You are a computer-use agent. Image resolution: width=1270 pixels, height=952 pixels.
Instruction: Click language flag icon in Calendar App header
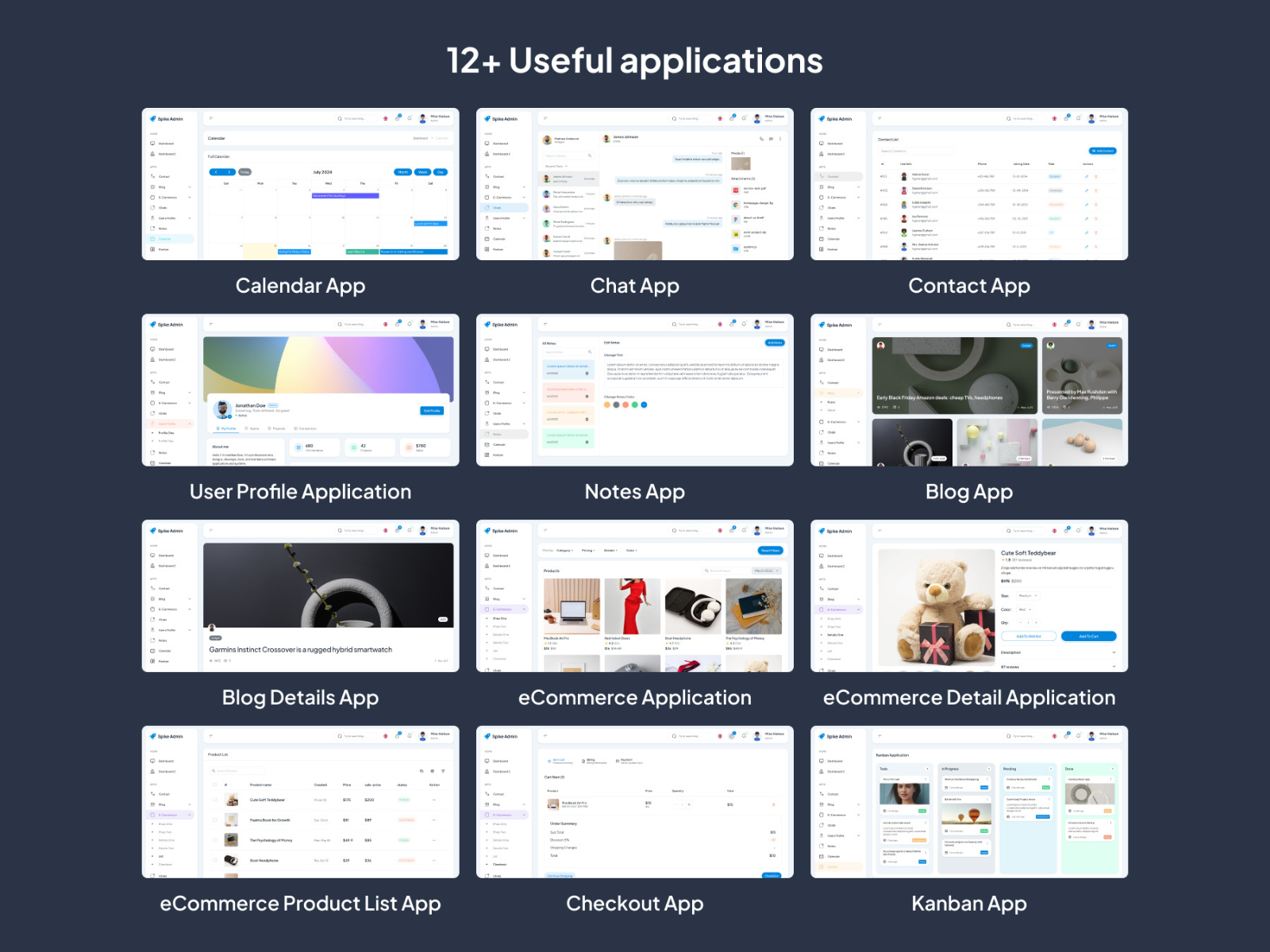point(386,118)
